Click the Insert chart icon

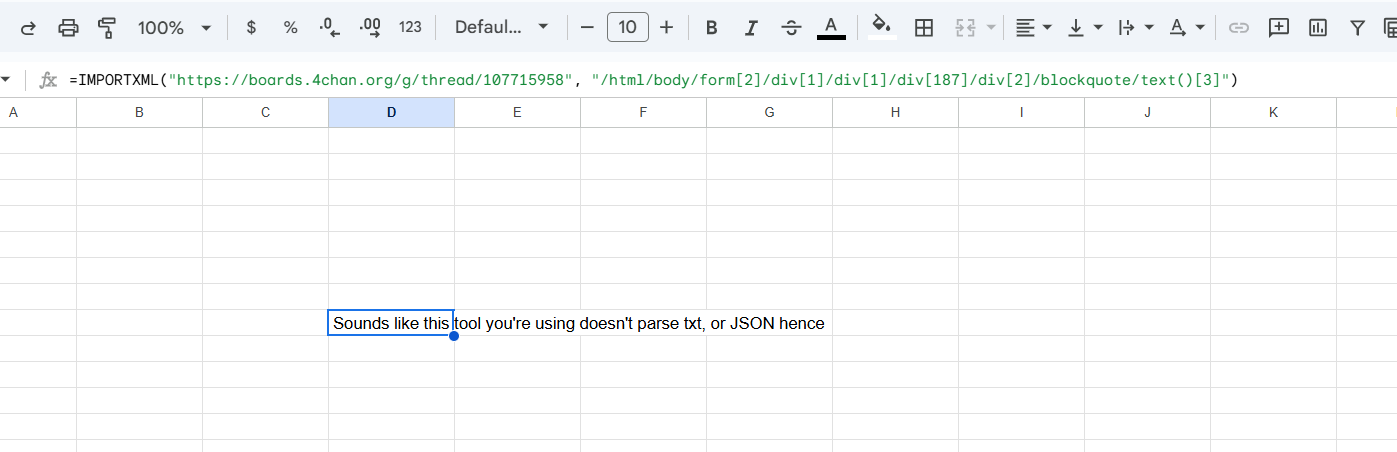point(1318,27)
